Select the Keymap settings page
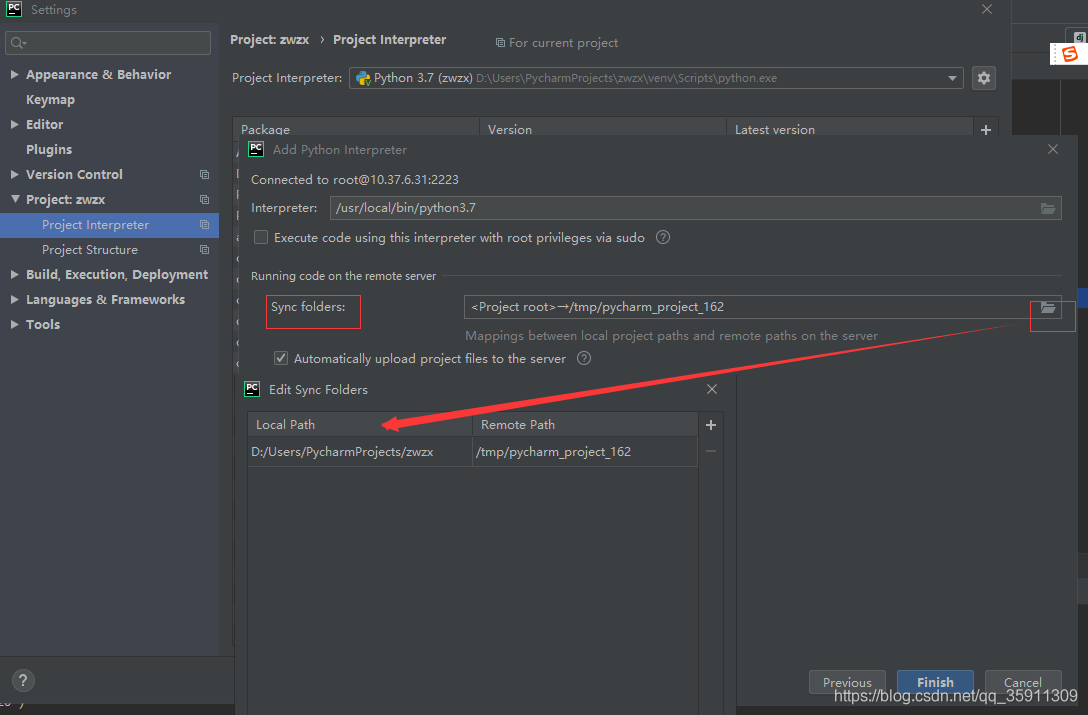The width and height of the screenshot is (1088, 715). click(50, 99)
